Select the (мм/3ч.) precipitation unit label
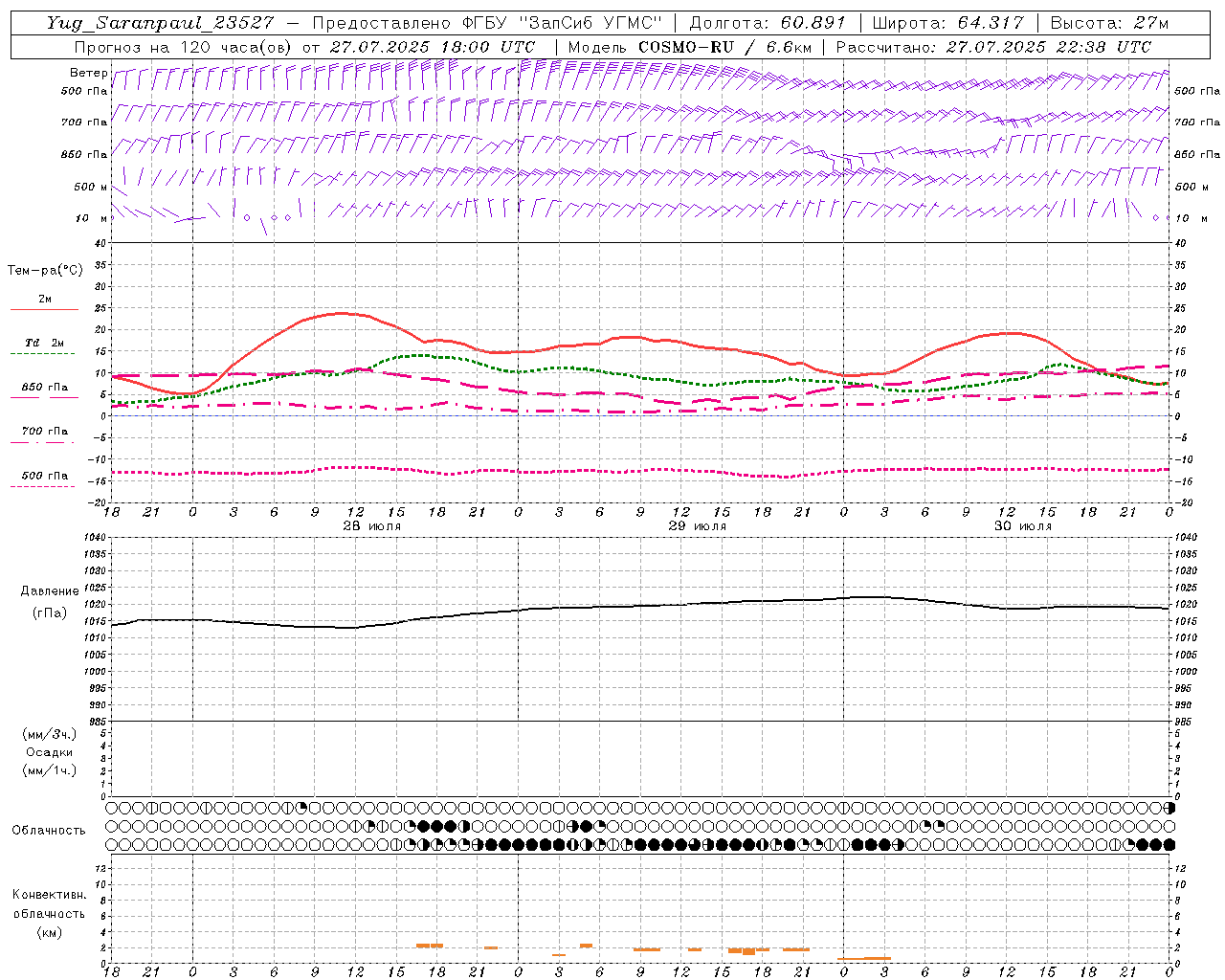The image size is (1225, 980). (50, 734)
